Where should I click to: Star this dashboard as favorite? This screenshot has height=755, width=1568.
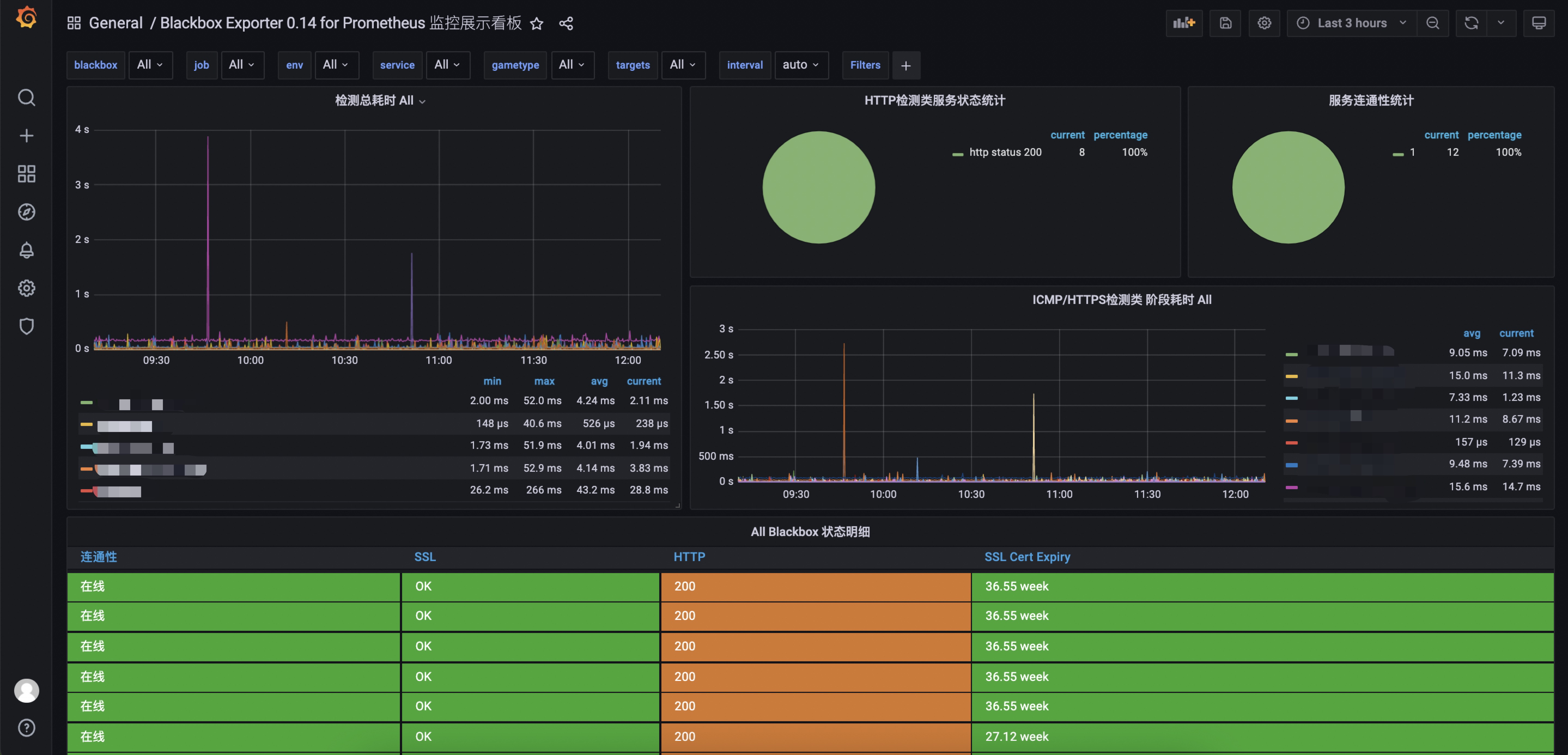click(x=536, y=23)
